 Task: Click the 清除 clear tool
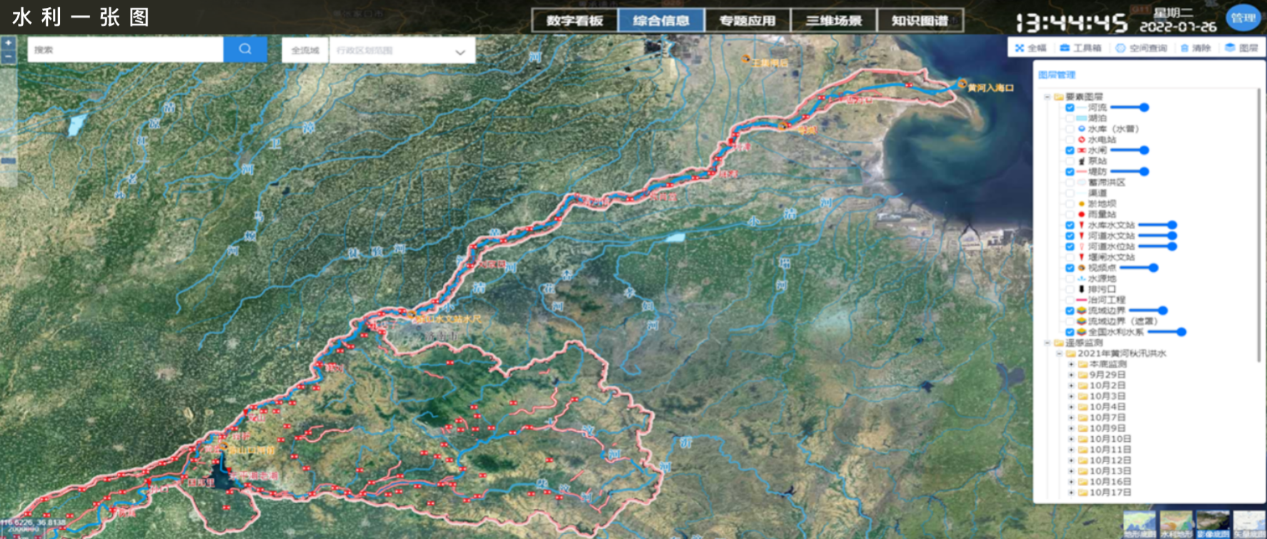(x=1194, y=47)
